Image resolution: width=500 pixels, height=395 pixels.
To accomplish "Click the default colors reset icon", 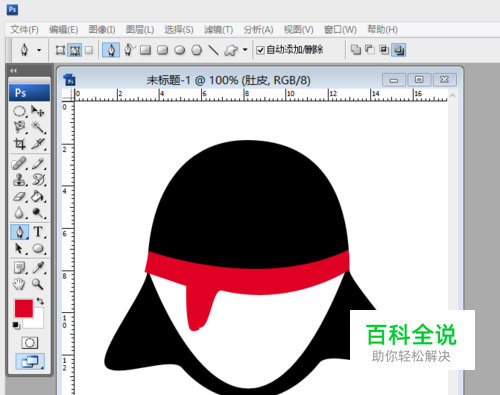I will [x=16, y=325].
